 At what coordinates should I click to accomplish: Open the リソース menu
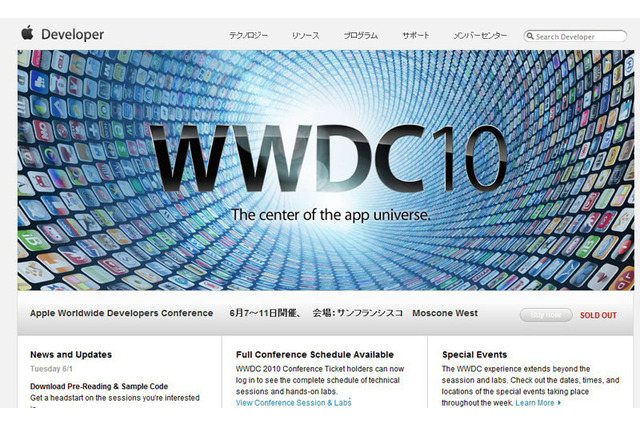click(x=305, y=36)
